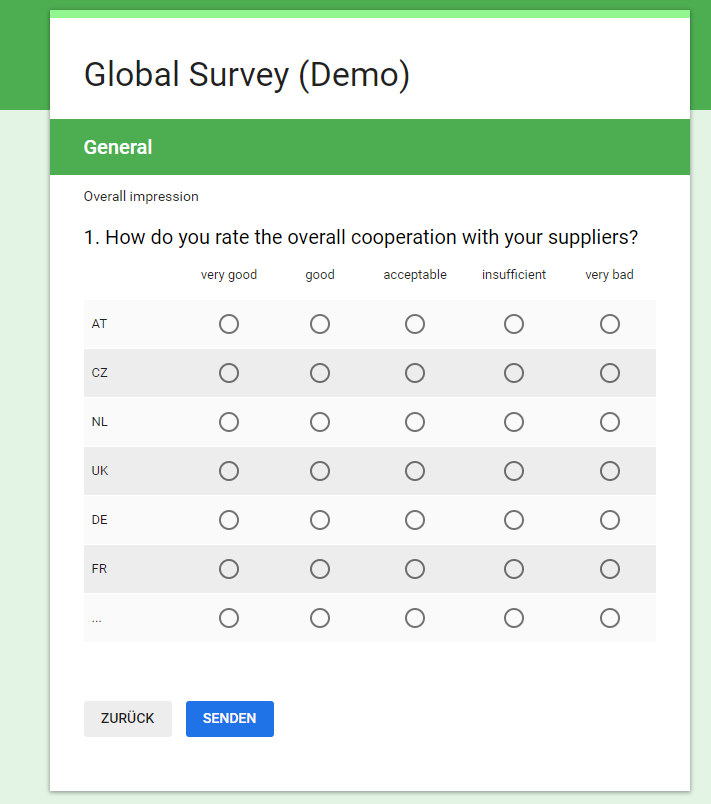Mark CZ cooperation as acceptable
711x804 pixels.
click(415, 373)
